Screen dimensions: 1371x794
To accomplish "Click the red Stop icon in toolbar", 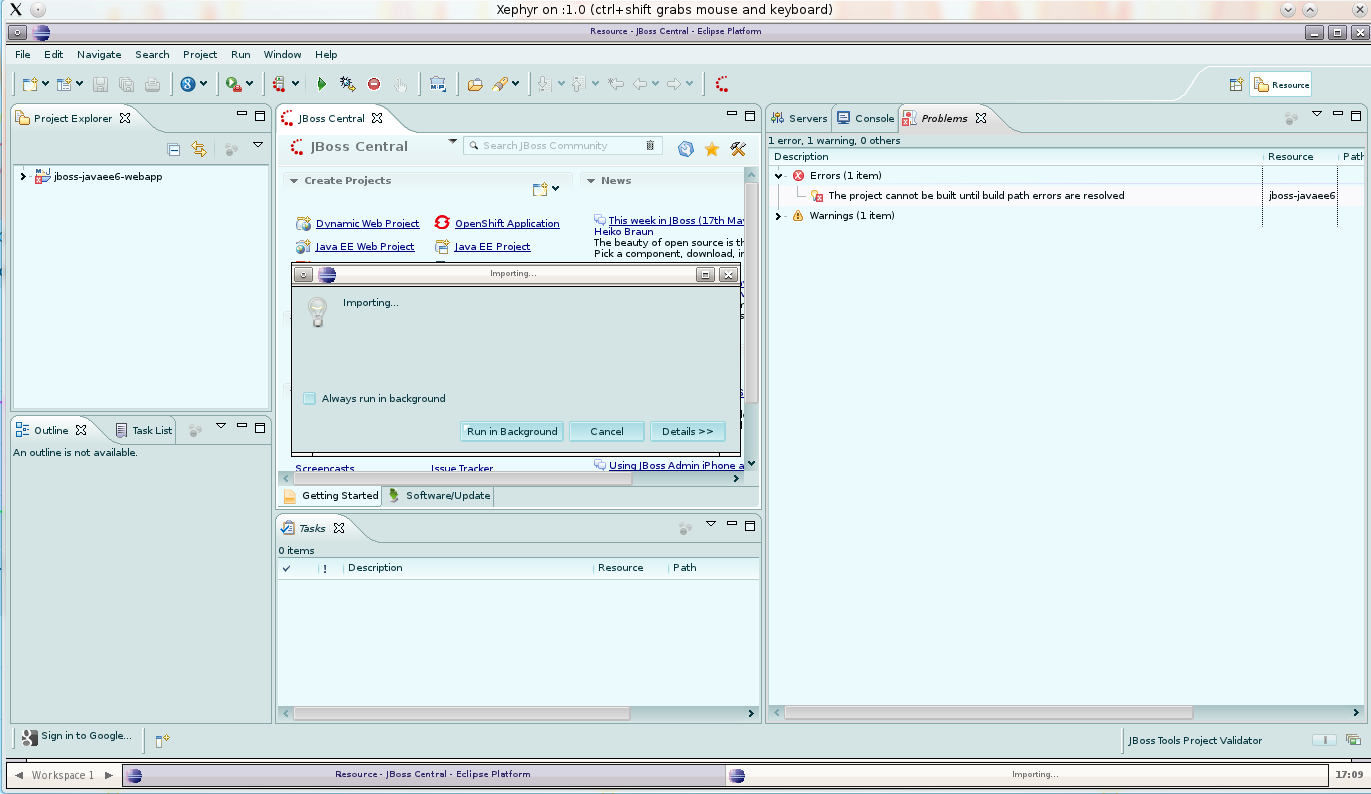I will pos(374,85).
